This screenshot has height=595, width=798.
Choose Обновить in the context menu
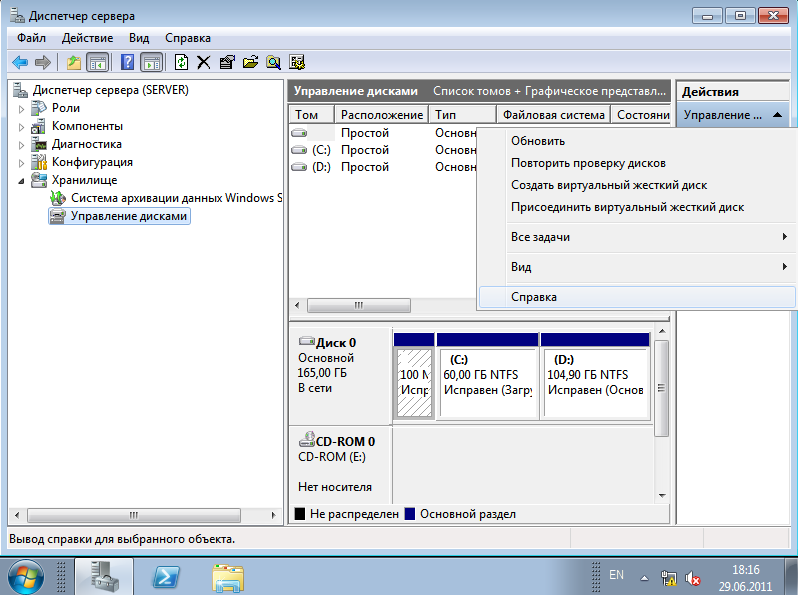637,141
